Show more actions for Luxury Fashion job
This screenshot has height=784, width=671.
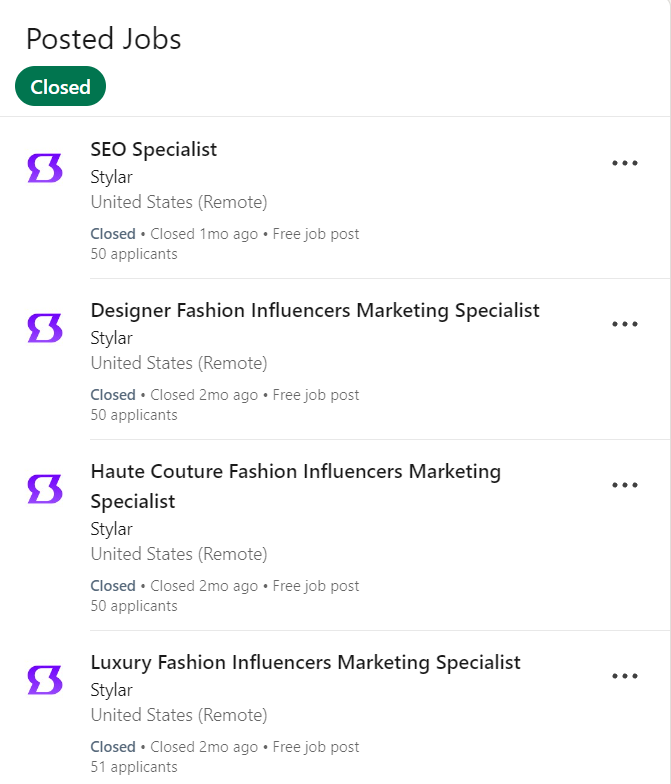click(624, 676)
